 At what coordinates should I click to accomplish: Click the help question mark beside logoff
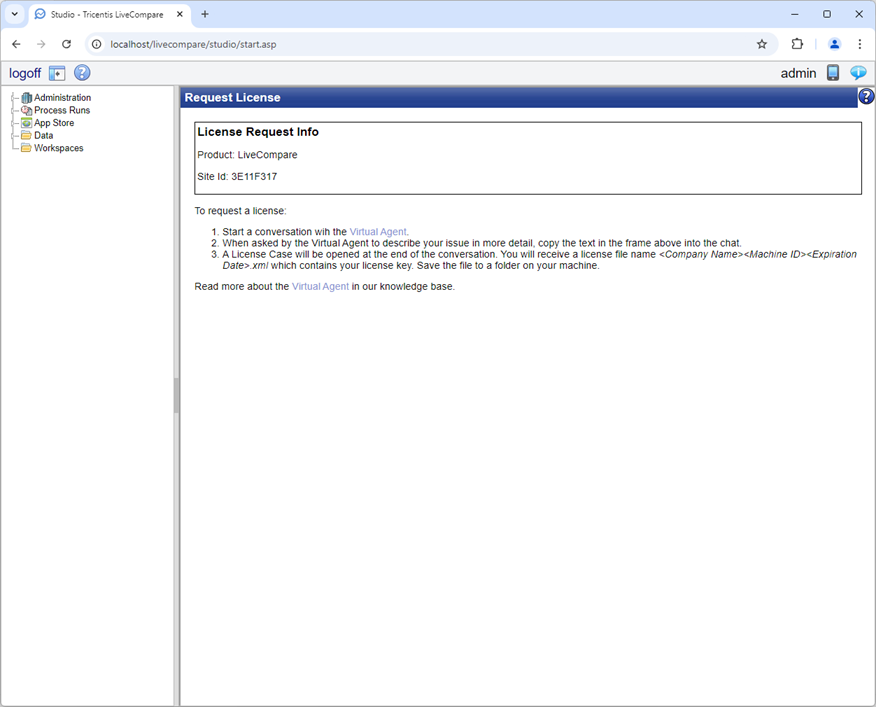point(81,72)
